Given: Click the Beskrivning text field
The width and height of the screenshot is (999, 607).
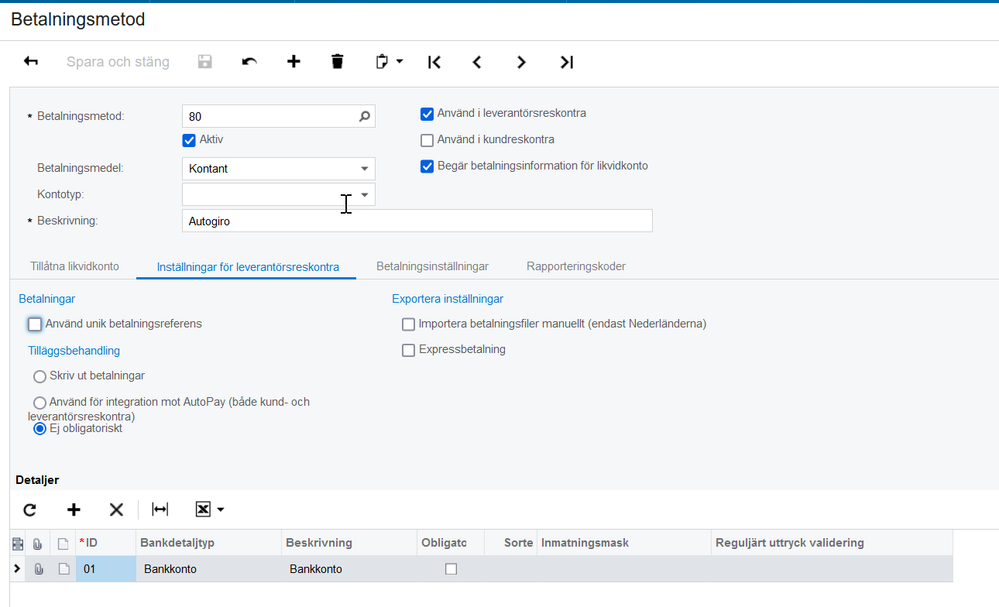Looking at the screenshot, I should tap(417, 221).
